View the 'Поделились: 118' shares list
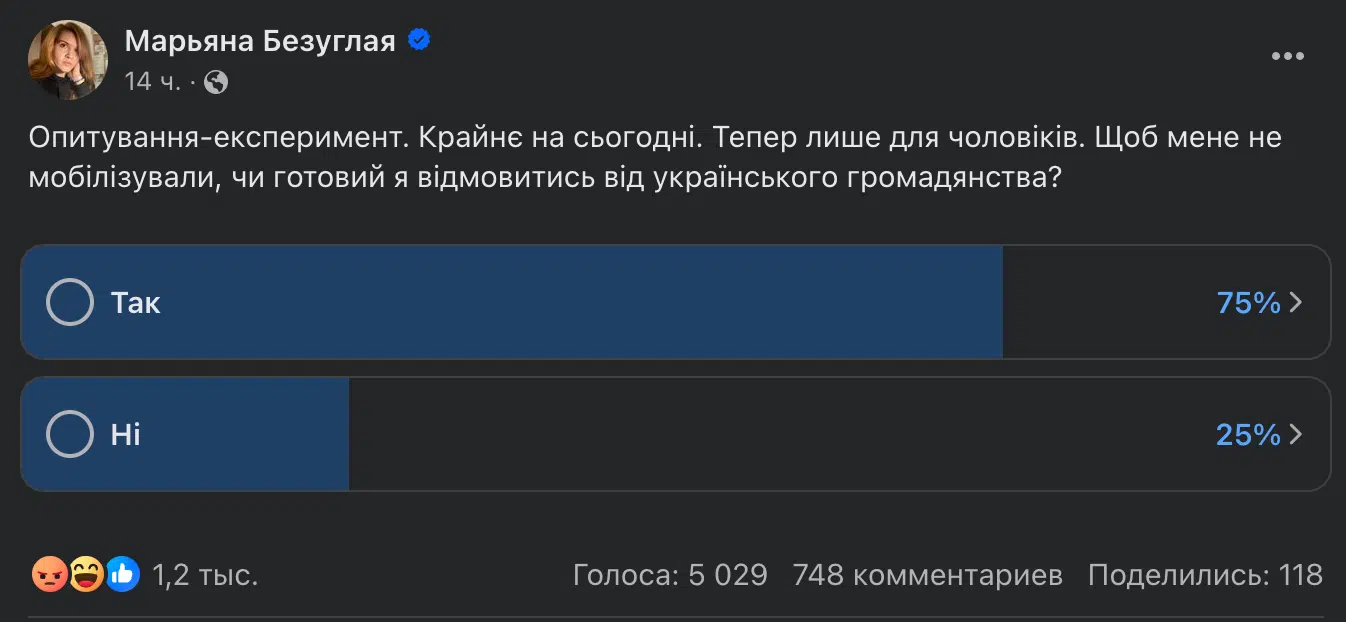This screenshot has height=622, width=1346. (1205, 575)
